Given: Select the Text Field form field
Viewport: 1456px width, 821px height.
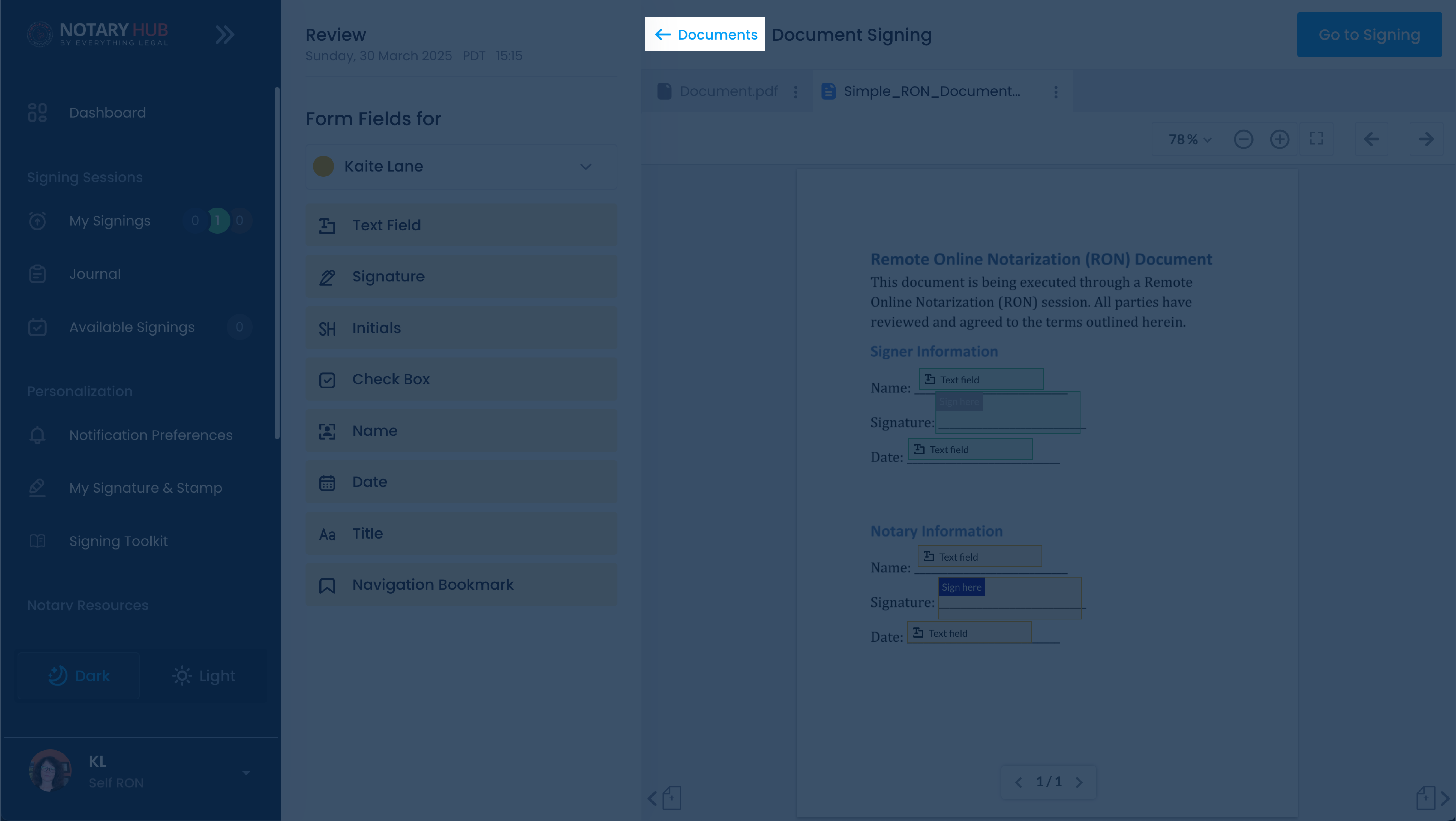Looking at the screenshot, I should (x=461, y=225).
